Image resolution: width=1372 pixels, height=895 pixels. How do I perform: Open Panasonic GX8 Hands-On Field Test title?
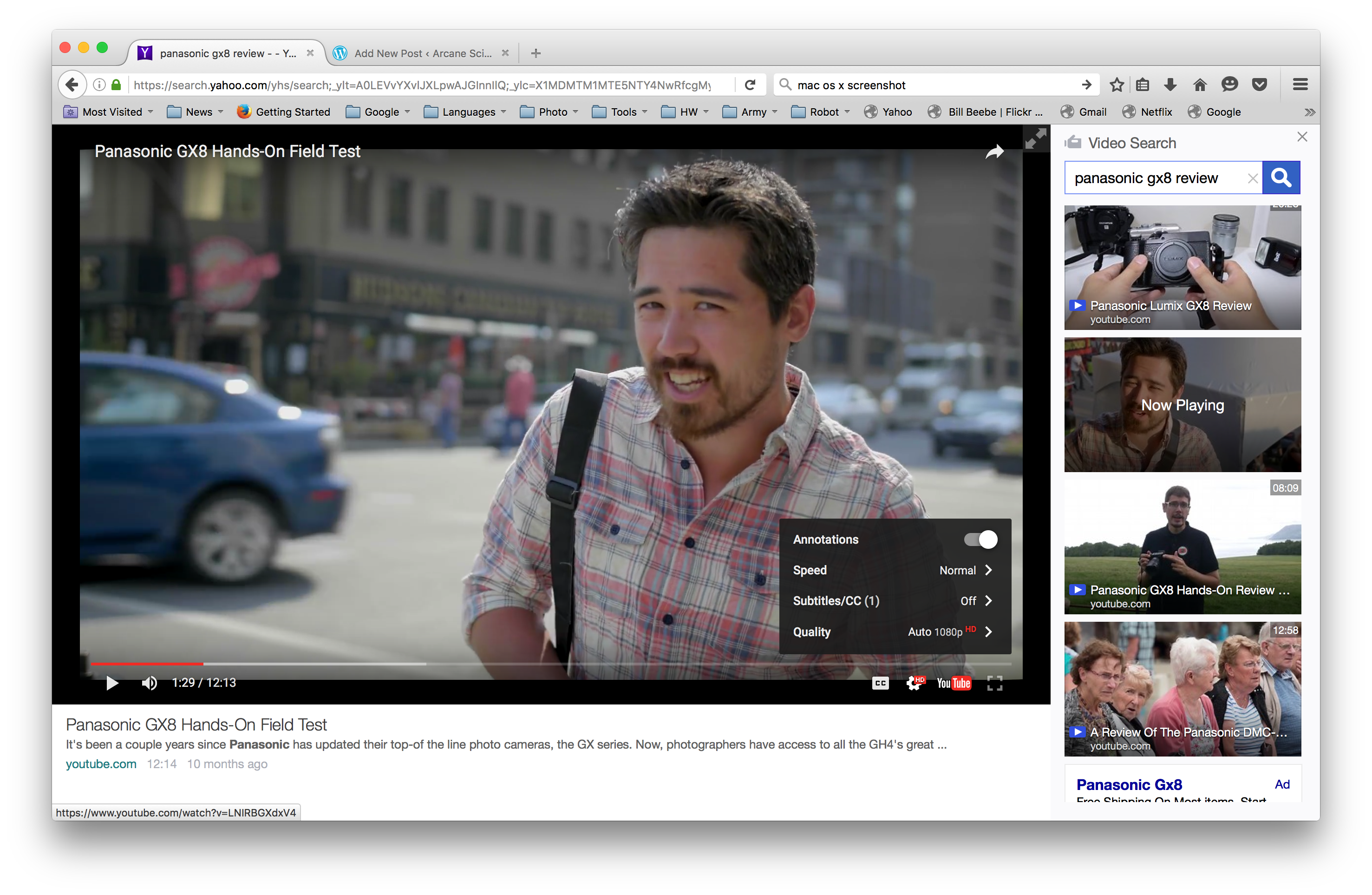[x=196, y=724]
